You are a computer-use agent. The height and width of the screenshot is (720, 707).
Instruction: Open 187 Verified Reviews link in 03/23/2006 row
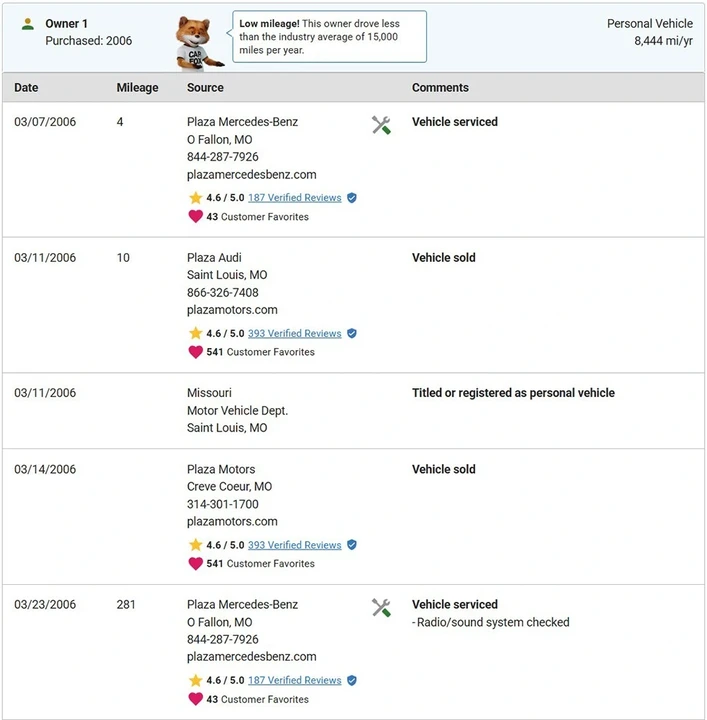tap(295, 681)
